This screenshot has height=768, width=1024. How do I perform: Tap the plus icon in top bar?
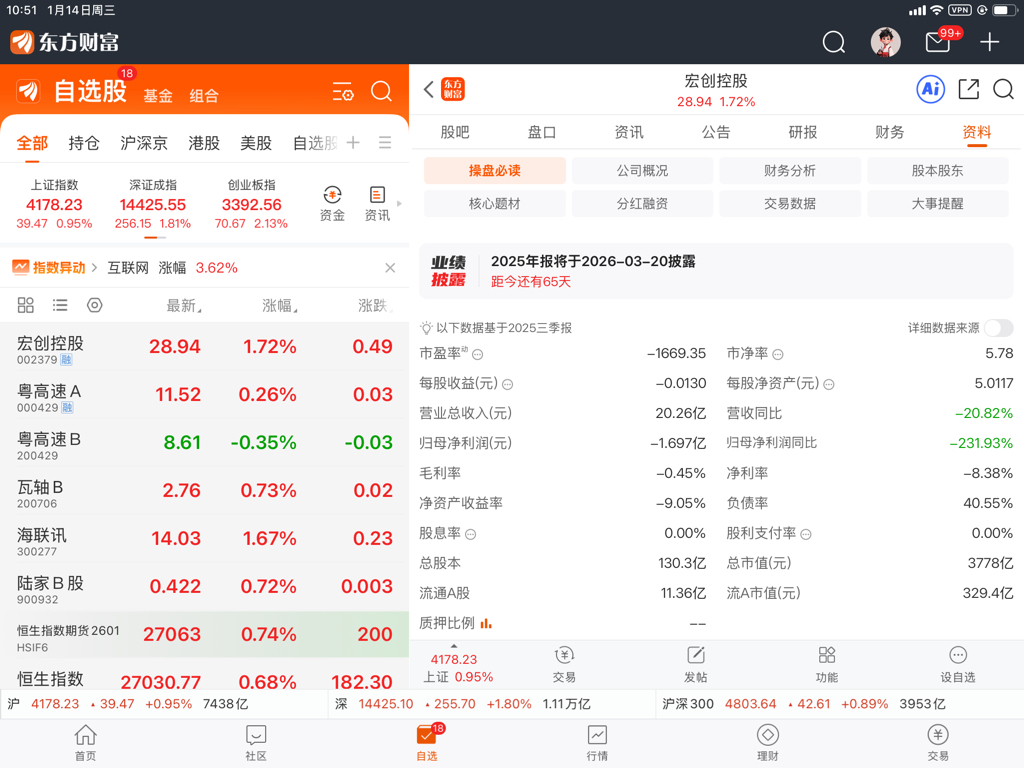point(989,42)
